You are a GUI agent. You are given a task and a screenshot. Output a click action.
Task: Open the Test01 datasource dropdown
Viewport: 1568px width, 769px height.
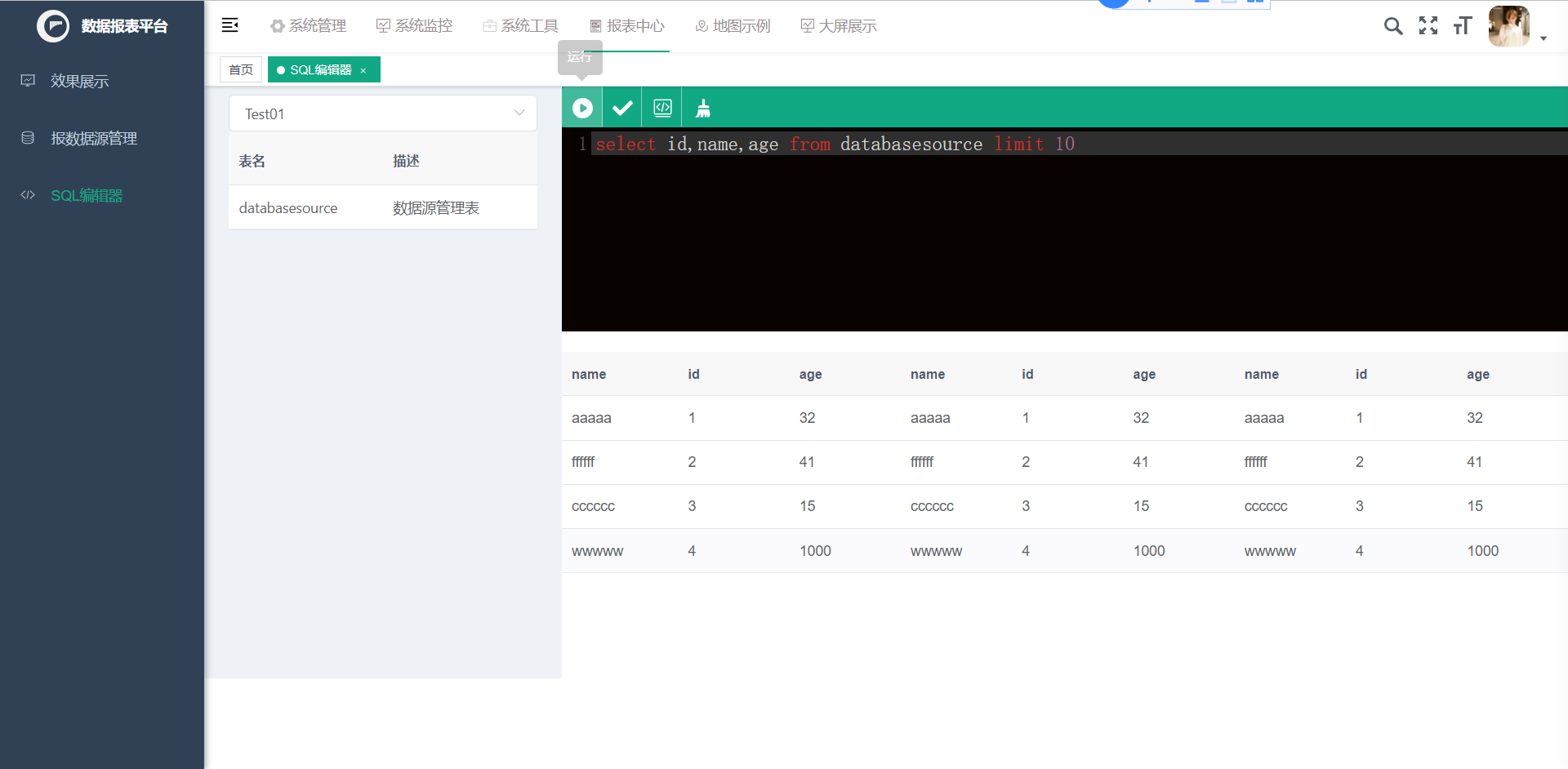[382, 113]
